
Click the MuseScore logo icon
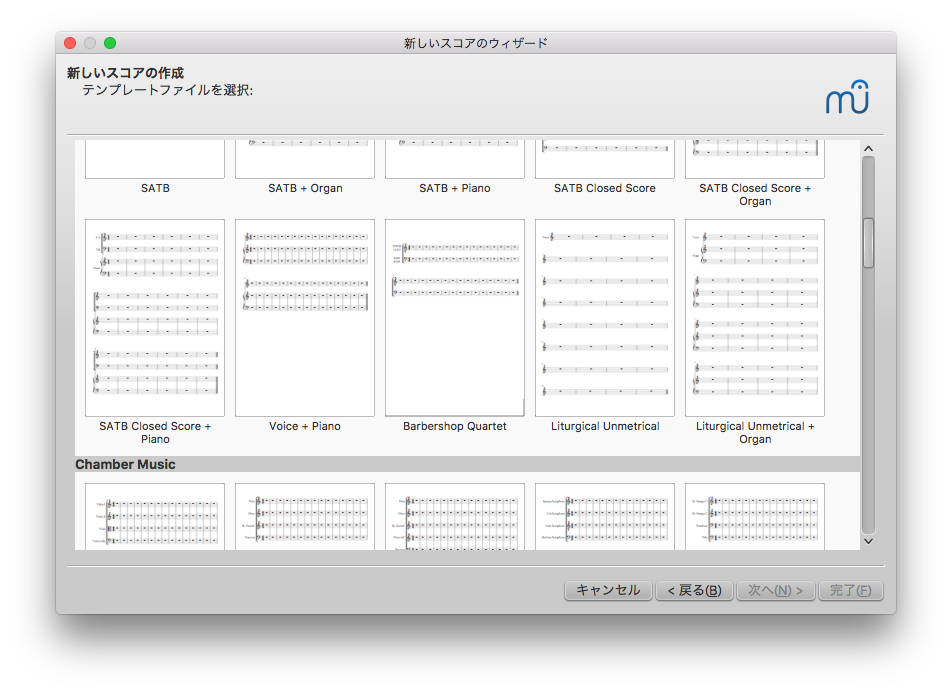pyautogui.click(x=848, y=97)
